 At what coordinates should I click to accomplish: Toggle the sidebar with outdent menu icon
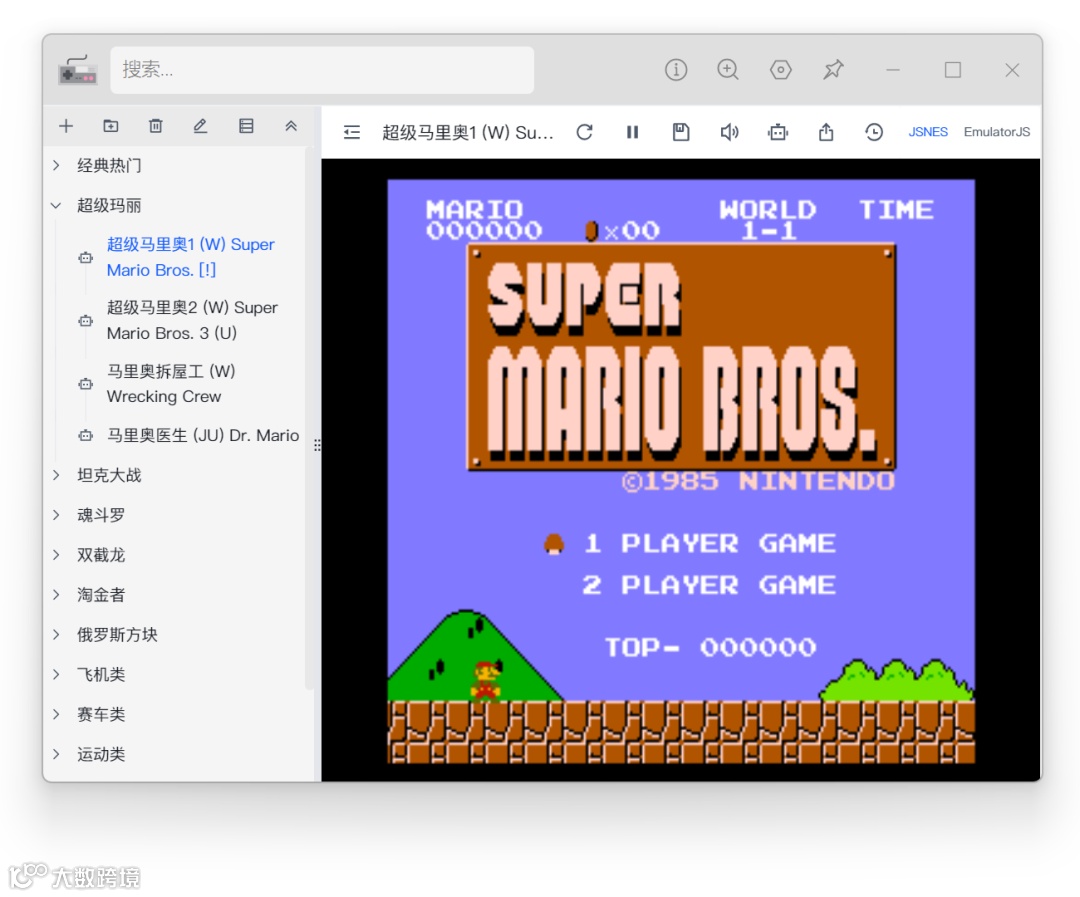point(352,132)
